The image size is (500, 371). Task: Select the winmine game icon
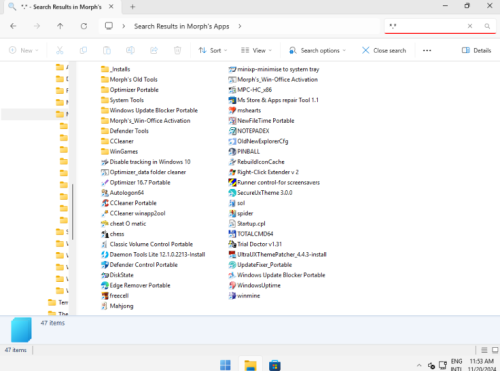coord(232,296)
